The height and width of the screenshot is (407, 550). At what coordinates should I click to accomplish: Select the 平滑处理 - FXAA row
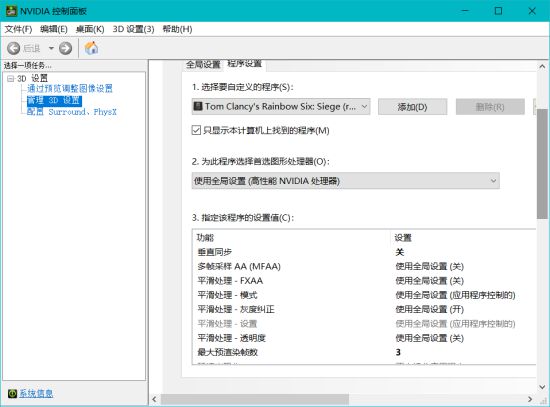pyautogui.click(x=365, y=281)
